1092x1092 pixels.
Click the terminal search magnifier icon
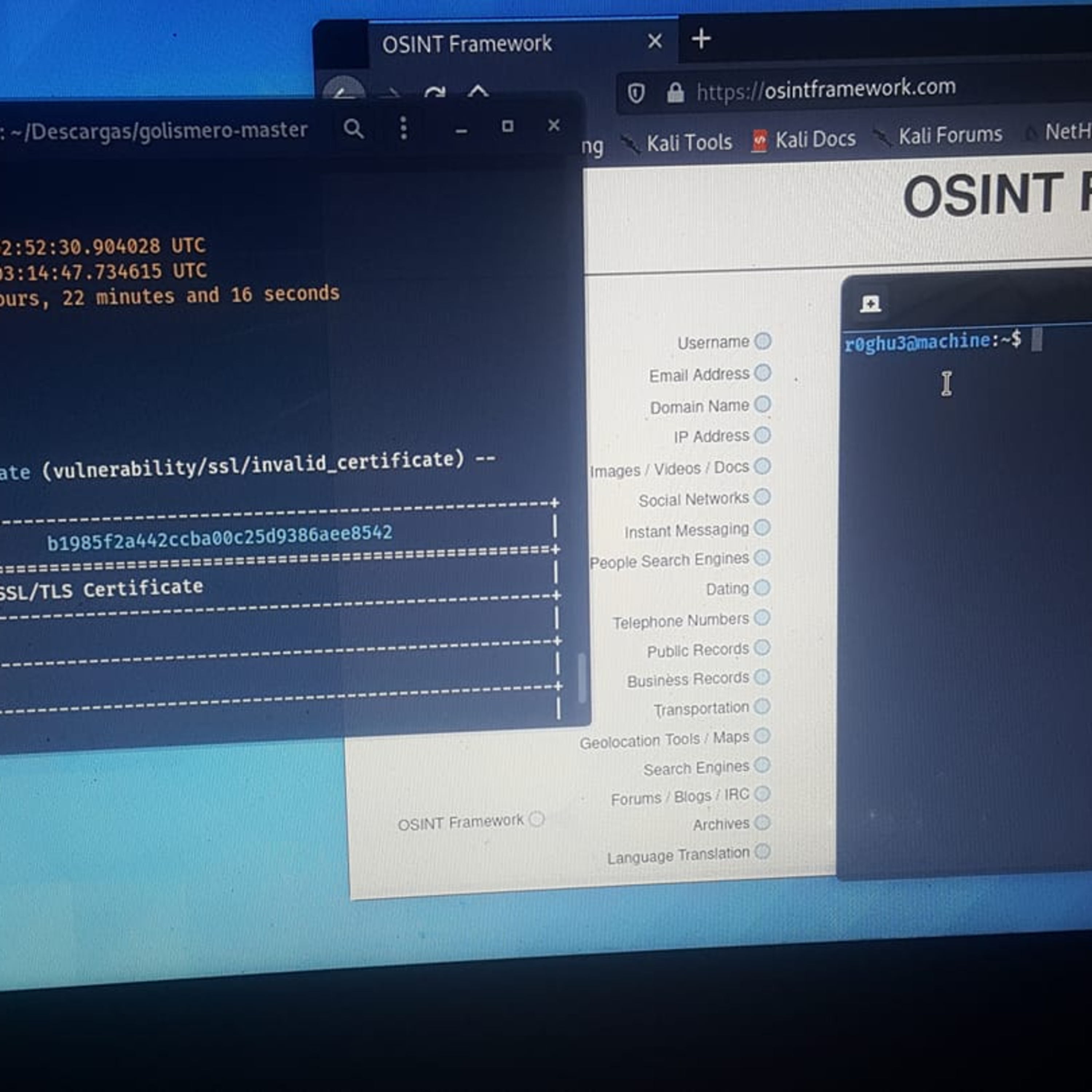tap(354, 130)
